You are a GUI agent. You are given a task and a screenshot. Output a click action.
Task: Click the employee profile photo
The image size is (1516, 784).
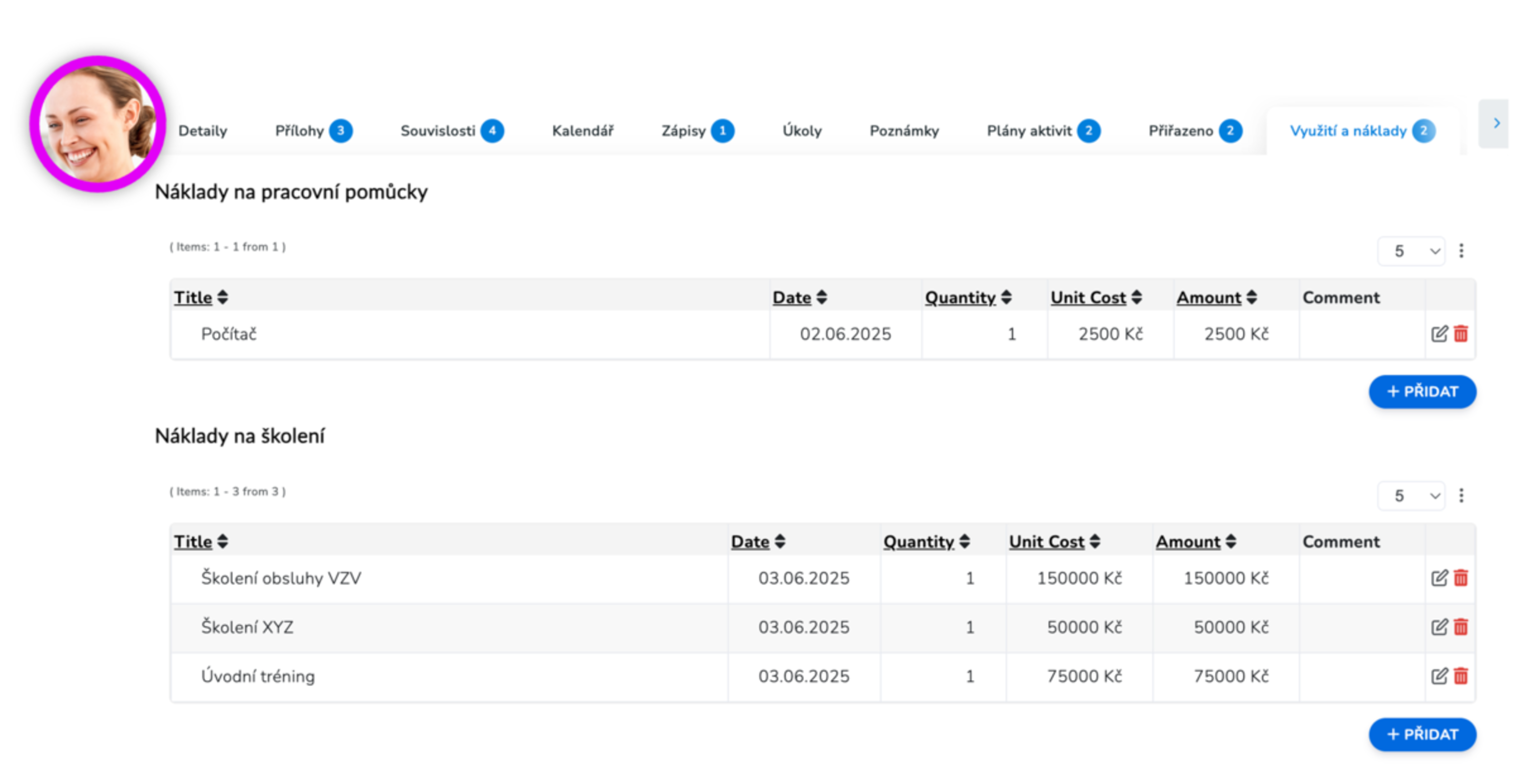coord(98,124)
